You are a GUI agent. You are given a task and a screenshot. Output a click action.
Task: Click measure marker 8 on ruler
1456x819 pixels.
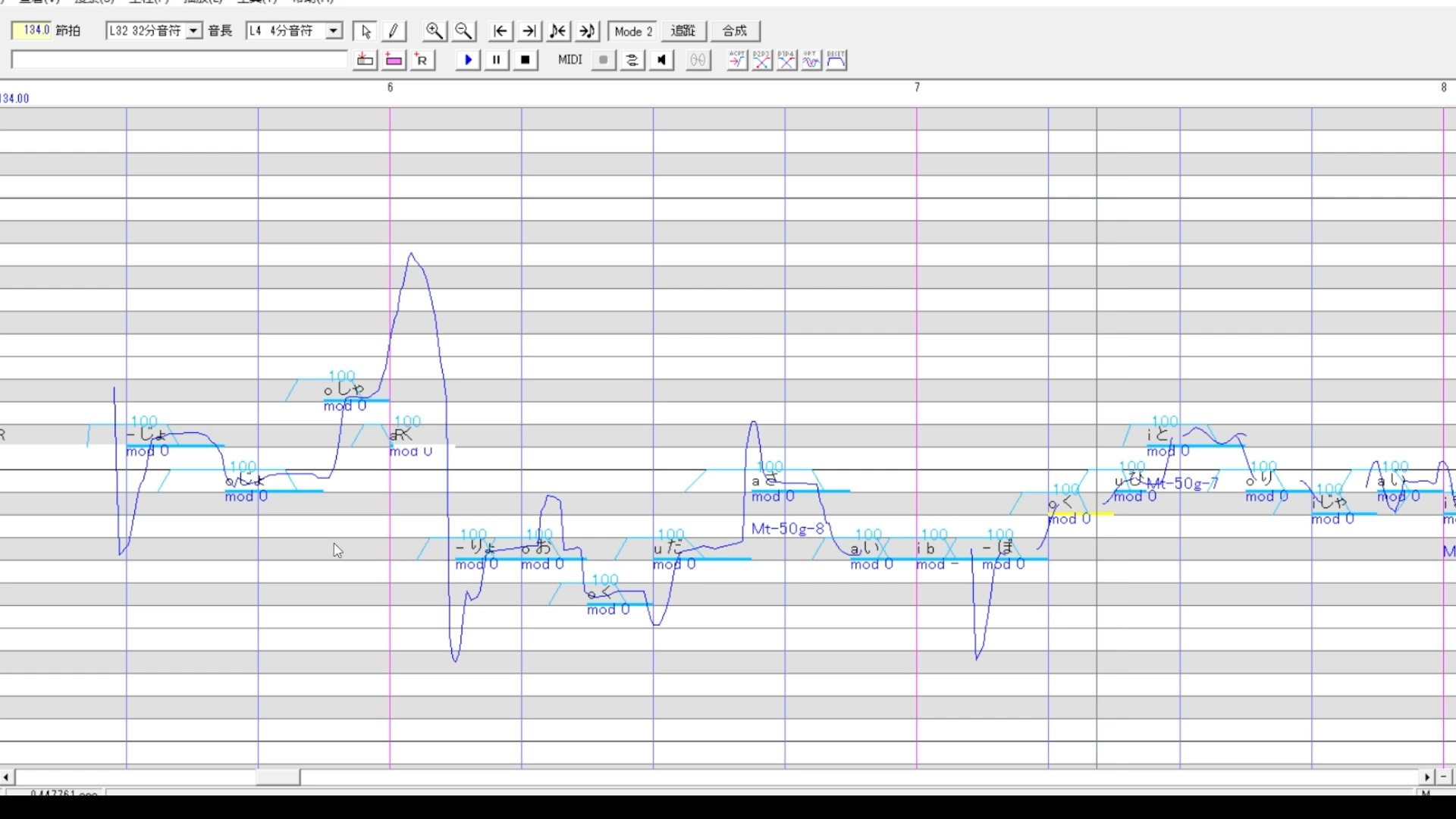point(1444,88)
